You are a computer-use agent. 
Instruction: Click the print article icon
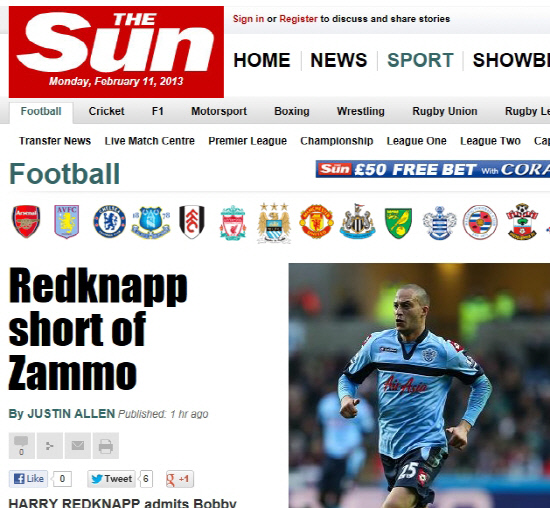click(x=106, y=446)
